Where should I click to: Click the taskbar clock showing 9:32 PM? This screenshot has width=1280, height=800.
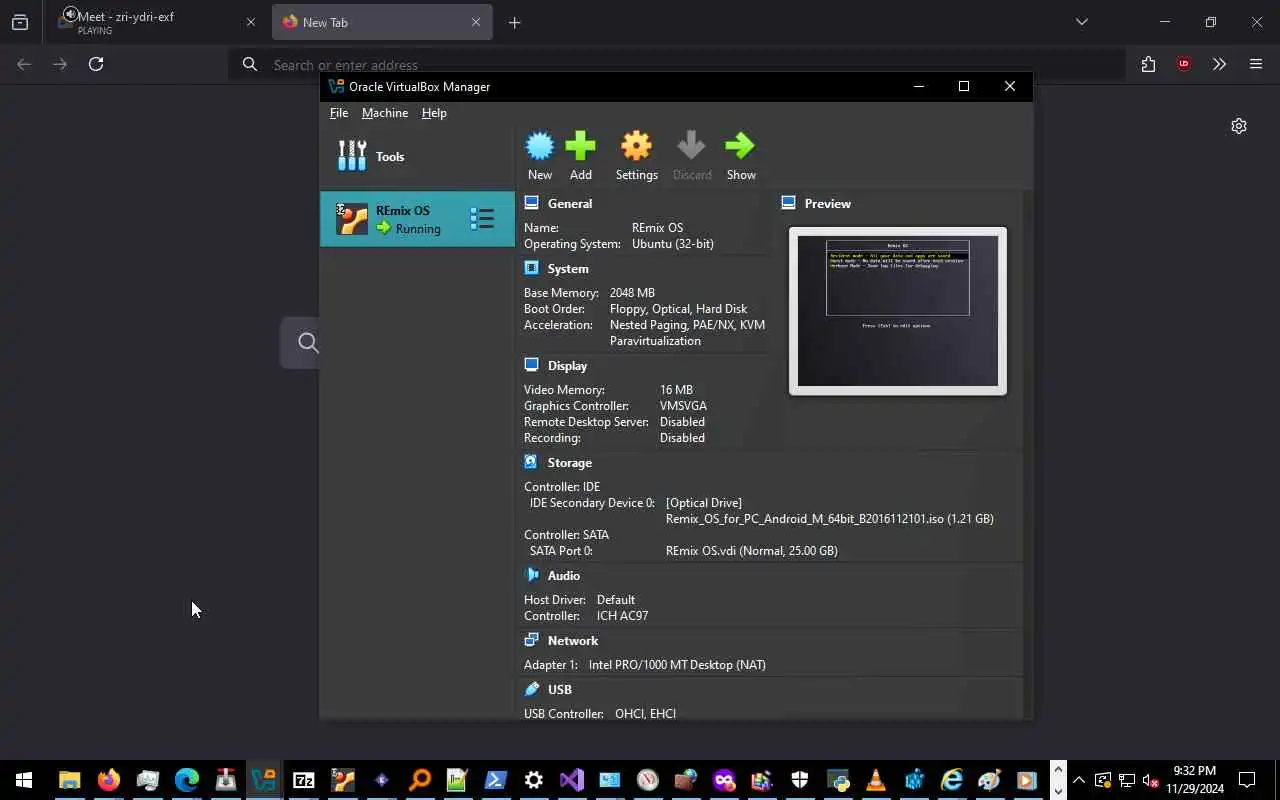tap(1194, 780)
